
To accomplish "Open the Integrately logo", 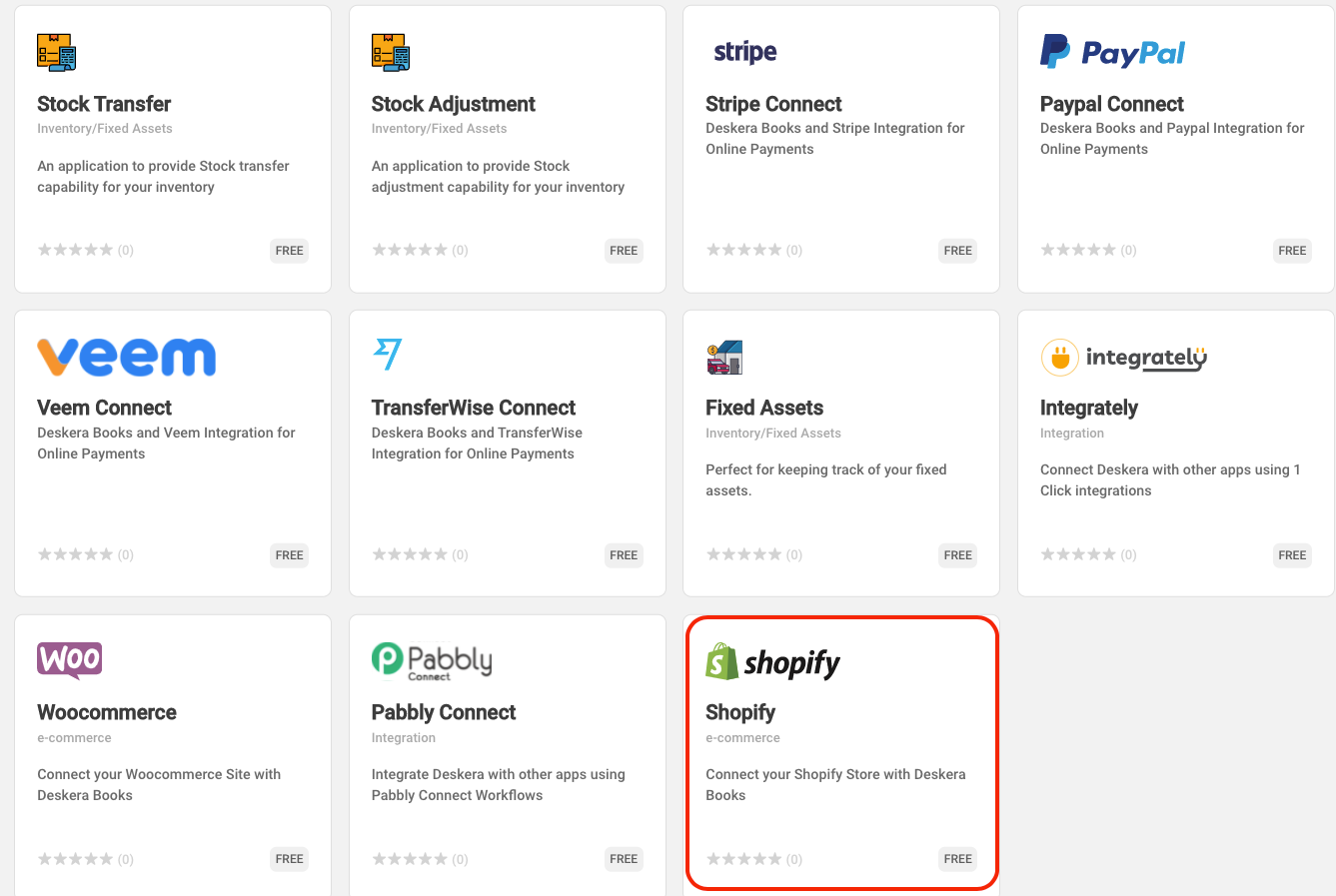I will click(x=1123, y=357).
